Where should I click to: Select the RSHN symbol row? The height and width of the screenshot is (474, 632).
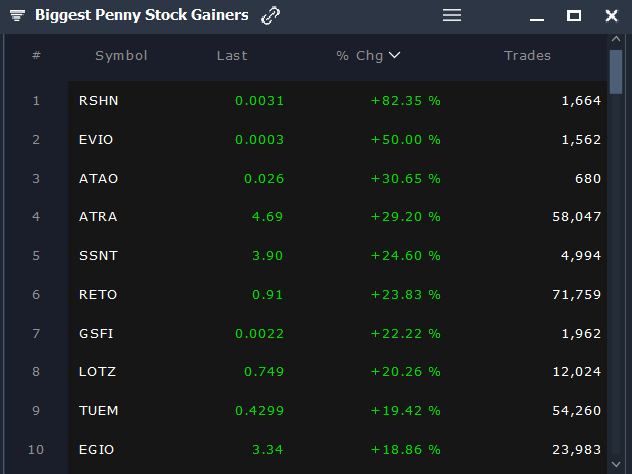click(x=99, y=100)
